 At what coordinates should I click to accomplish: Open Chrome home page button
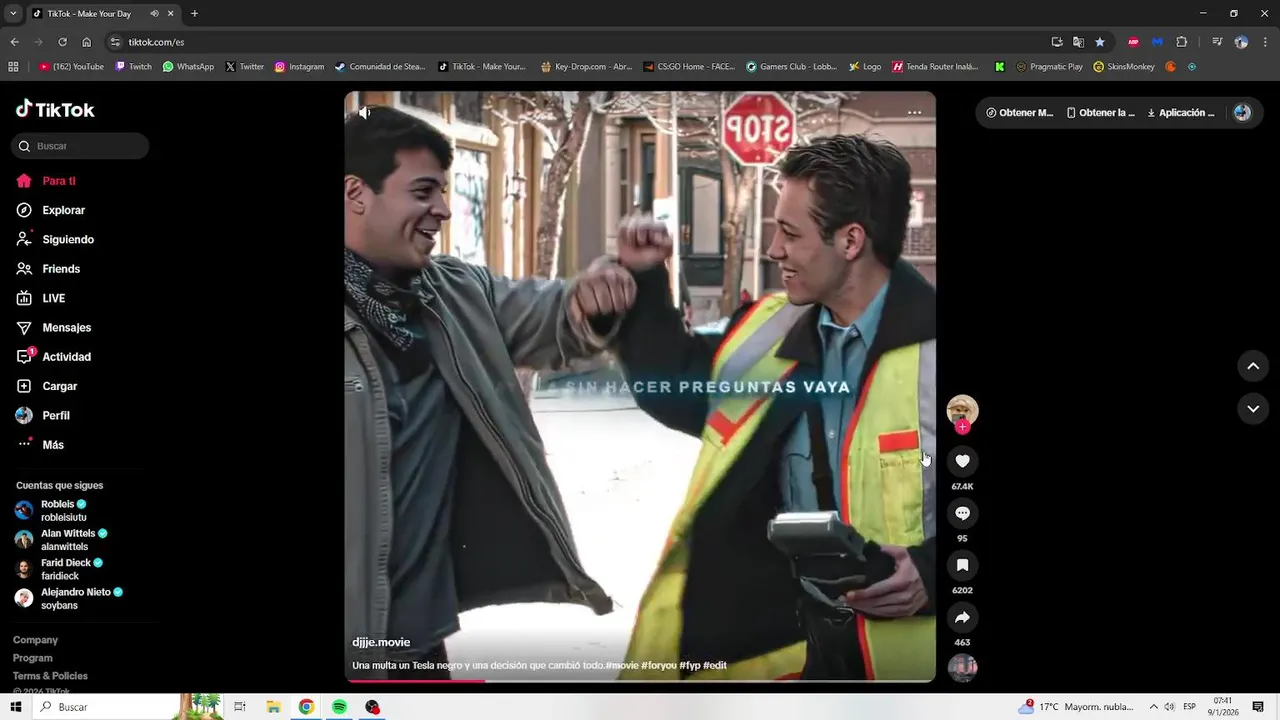coord(86,42)
